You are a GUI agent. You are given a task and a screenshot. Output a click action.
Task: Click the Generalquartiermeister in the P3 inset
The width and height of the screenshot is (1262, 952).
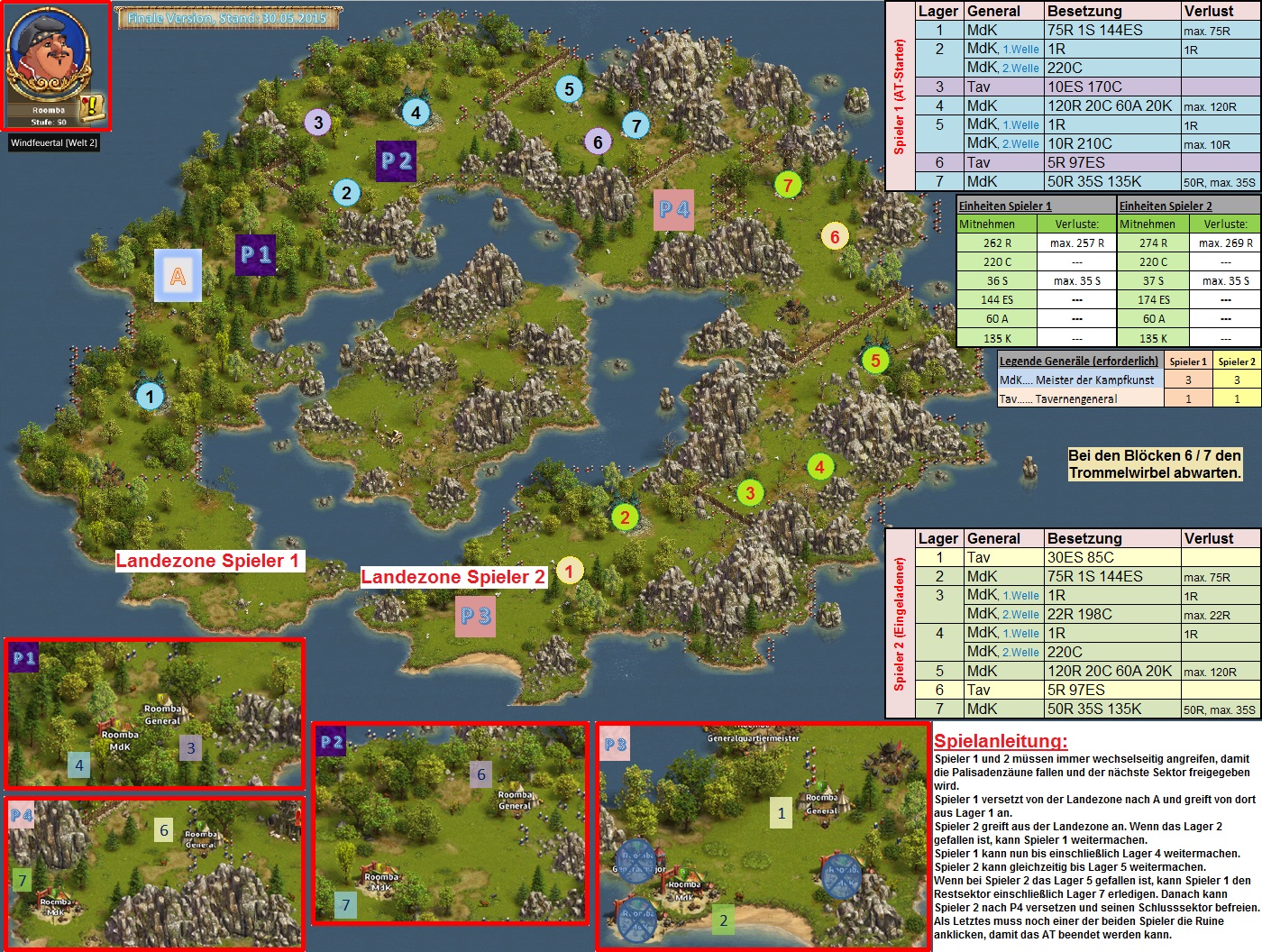click(753, 738)
